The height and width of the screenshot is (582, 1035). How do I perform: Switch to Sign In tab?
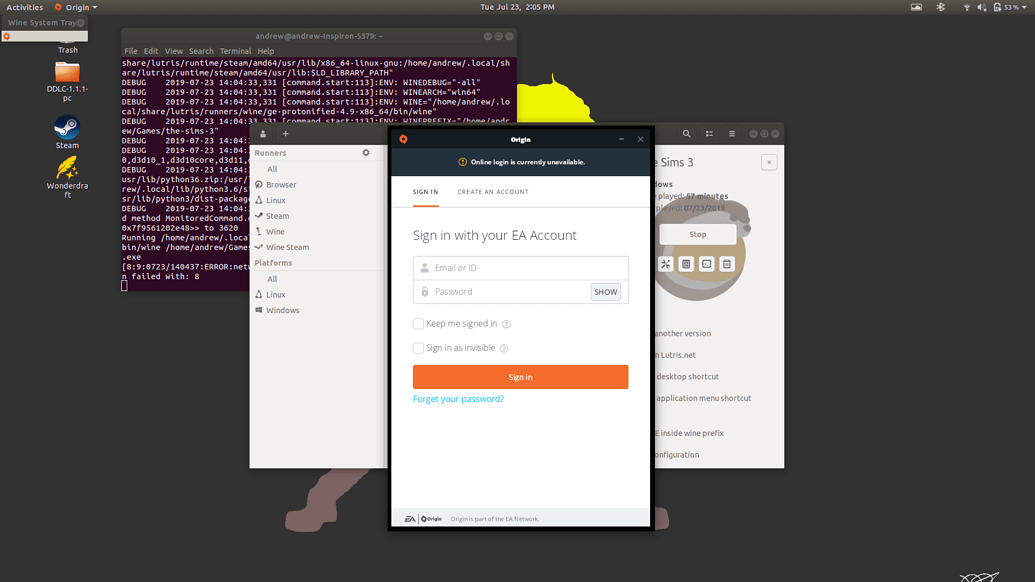[x=425, y=192]
